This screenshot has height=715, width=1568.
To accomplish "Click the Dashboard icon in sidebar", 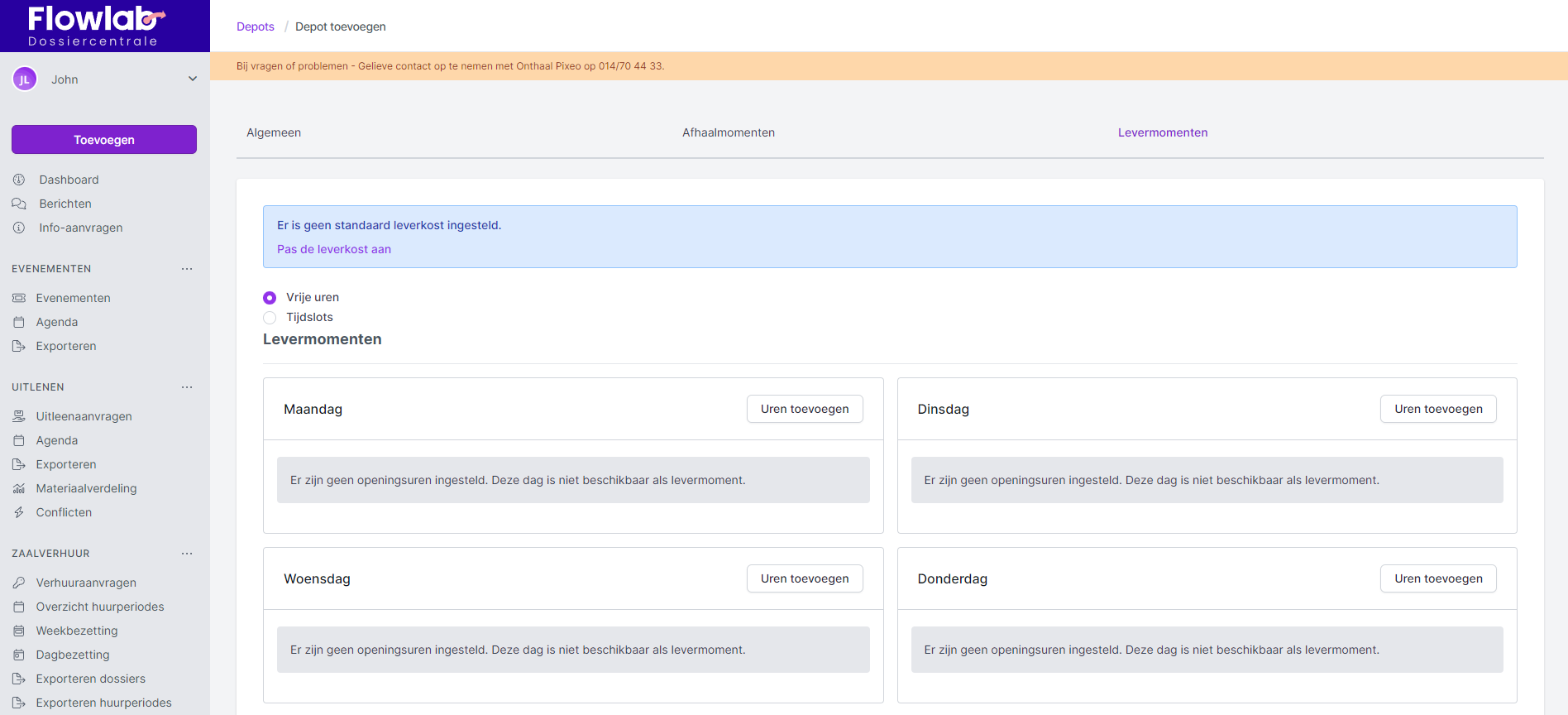I will (19, 180).
